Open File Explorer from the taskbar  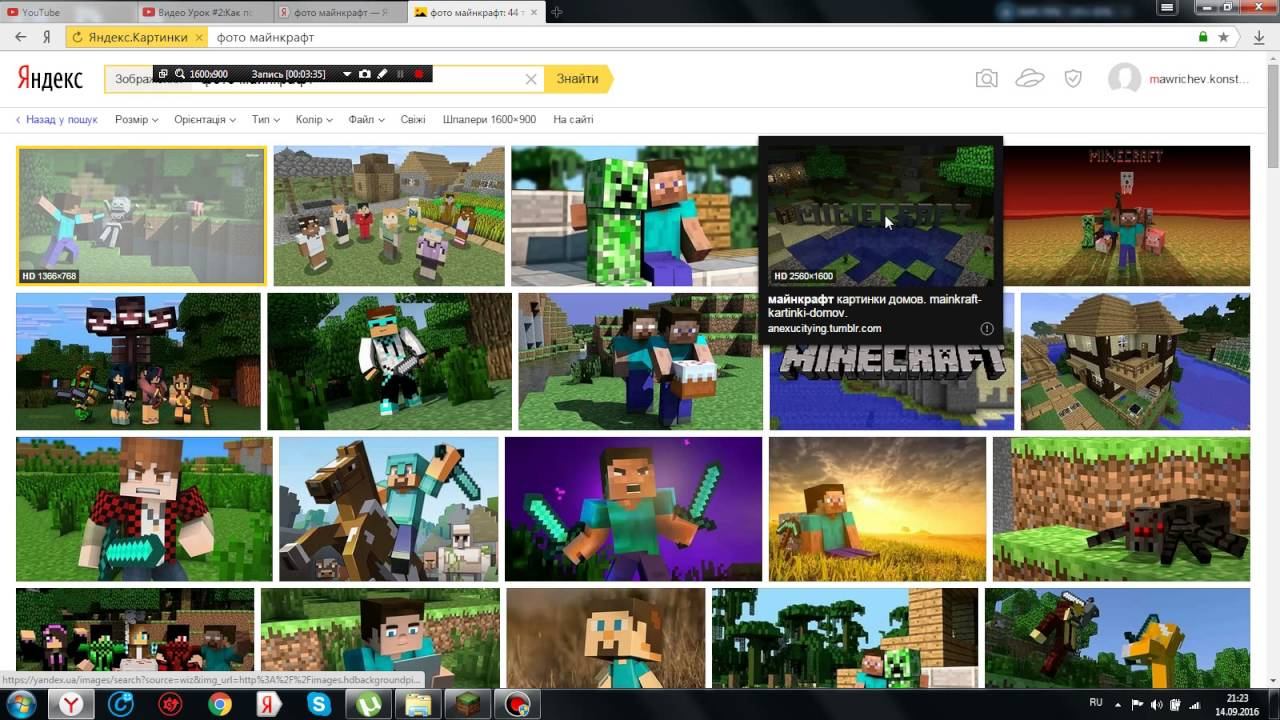pyautogui.click(x=417, y=705)
